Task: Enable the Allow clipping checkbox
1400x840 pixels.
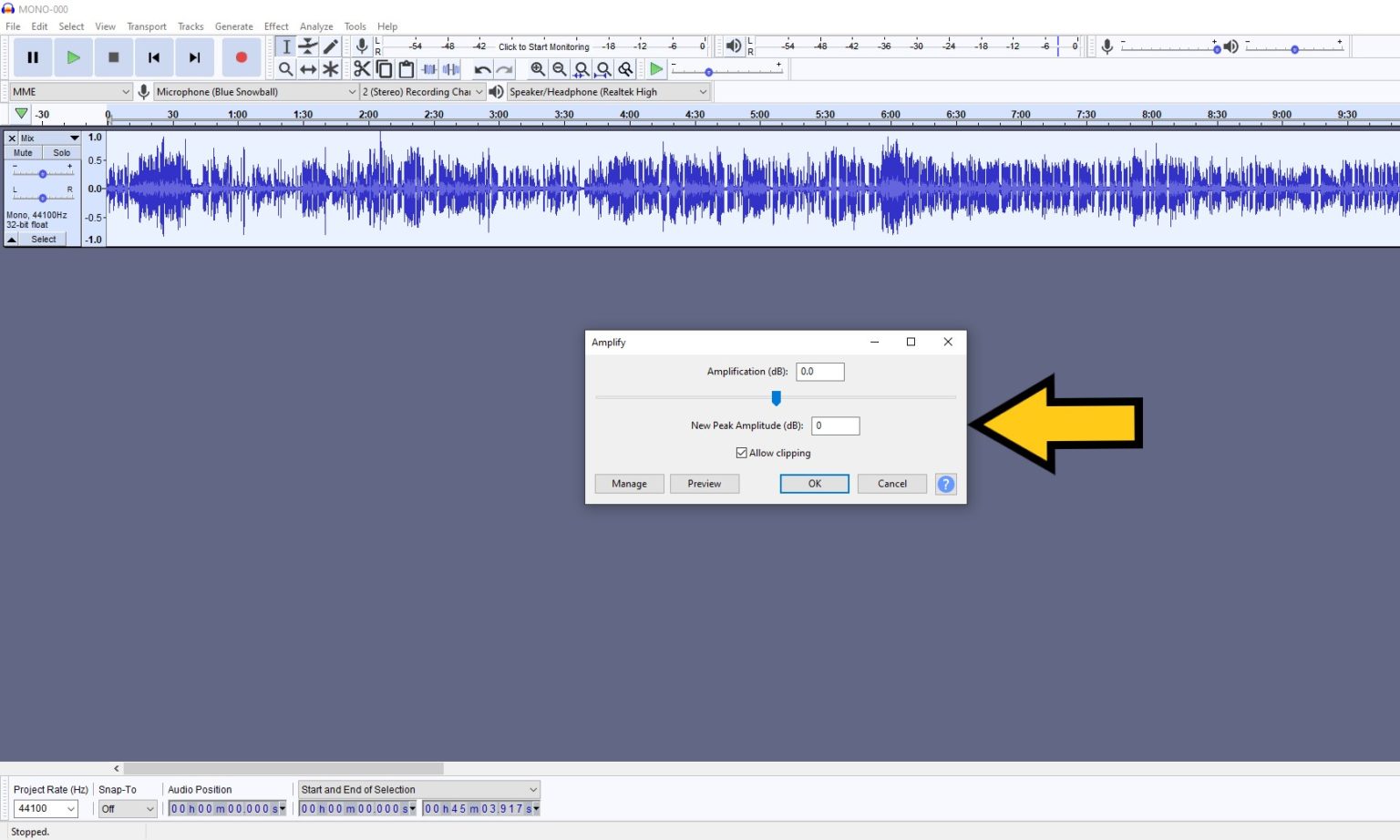Action: coord(742,453)
